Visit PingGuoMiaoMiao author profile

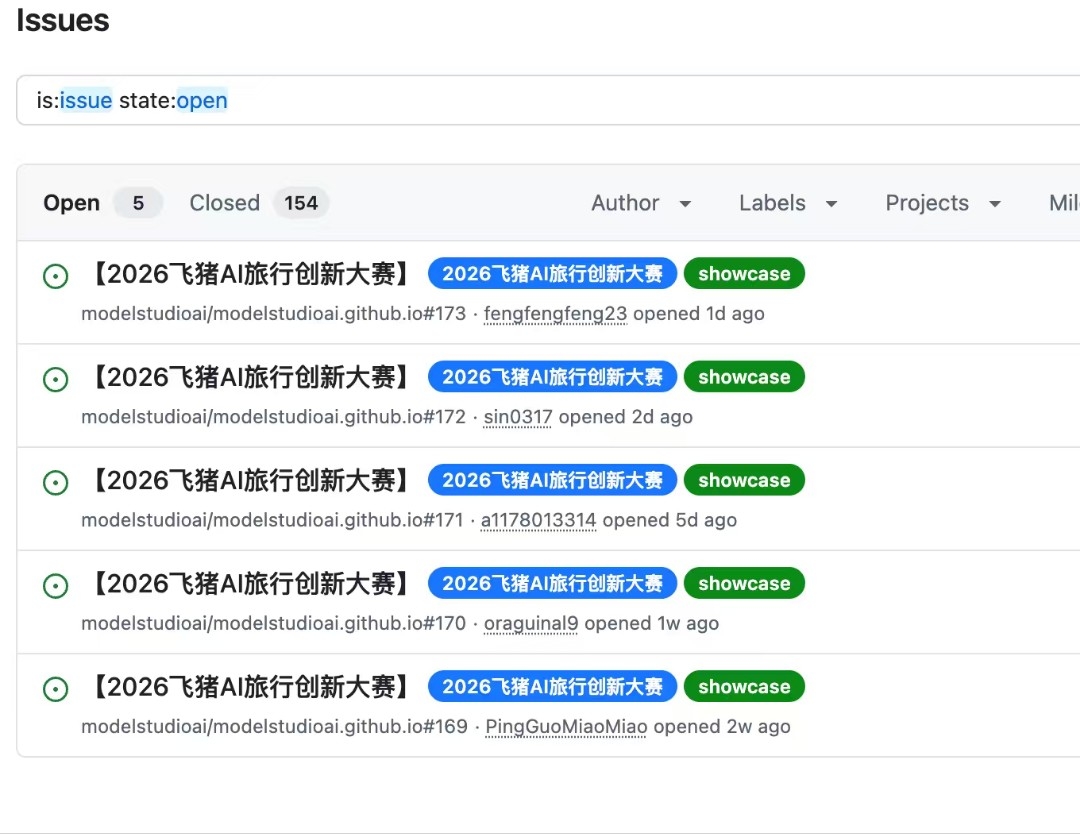point(566,727)
